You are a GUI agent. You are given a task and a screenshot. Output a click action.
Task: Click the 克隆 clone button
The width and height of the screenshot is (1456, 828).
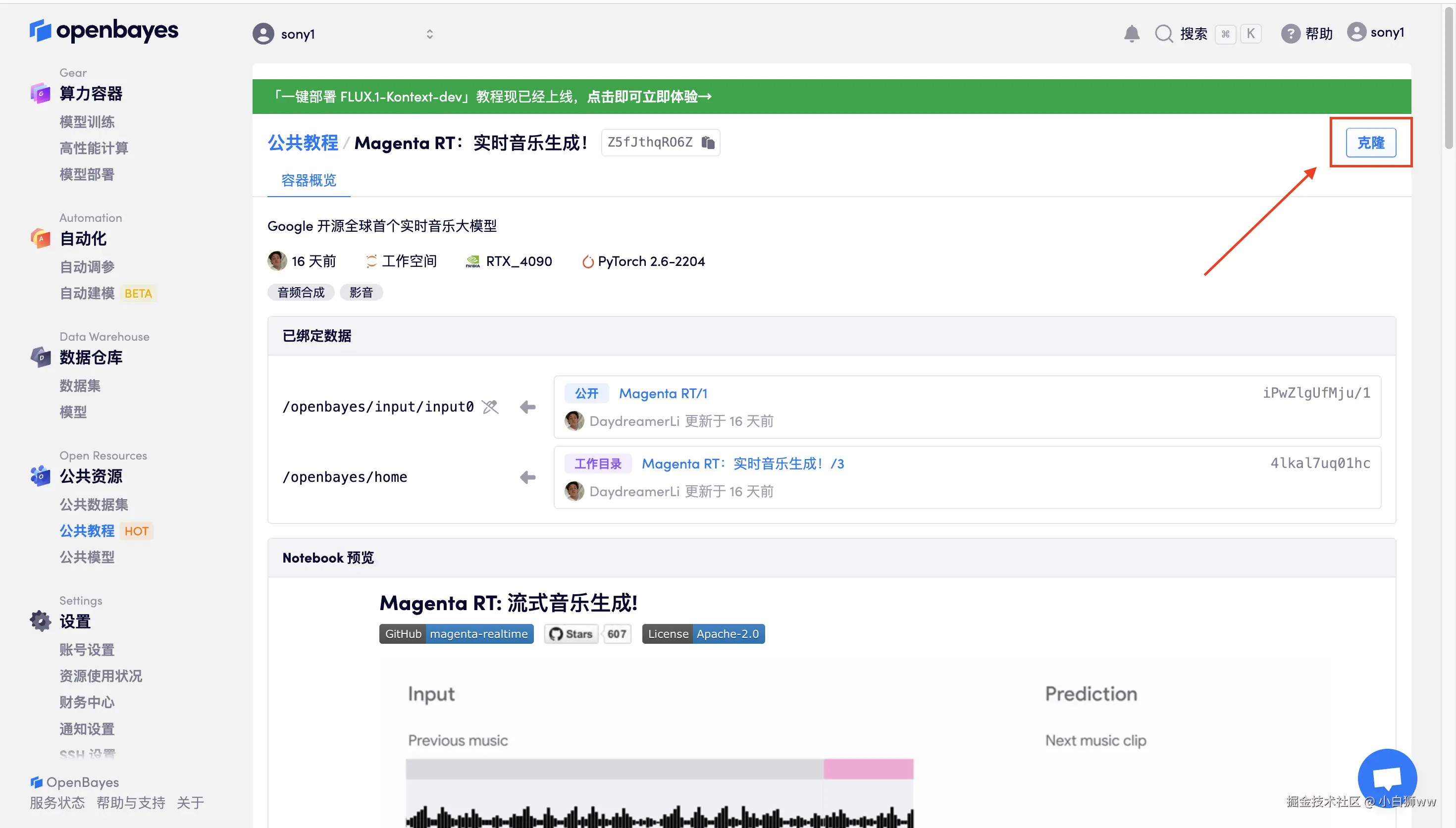click(x=1370, y=143)
